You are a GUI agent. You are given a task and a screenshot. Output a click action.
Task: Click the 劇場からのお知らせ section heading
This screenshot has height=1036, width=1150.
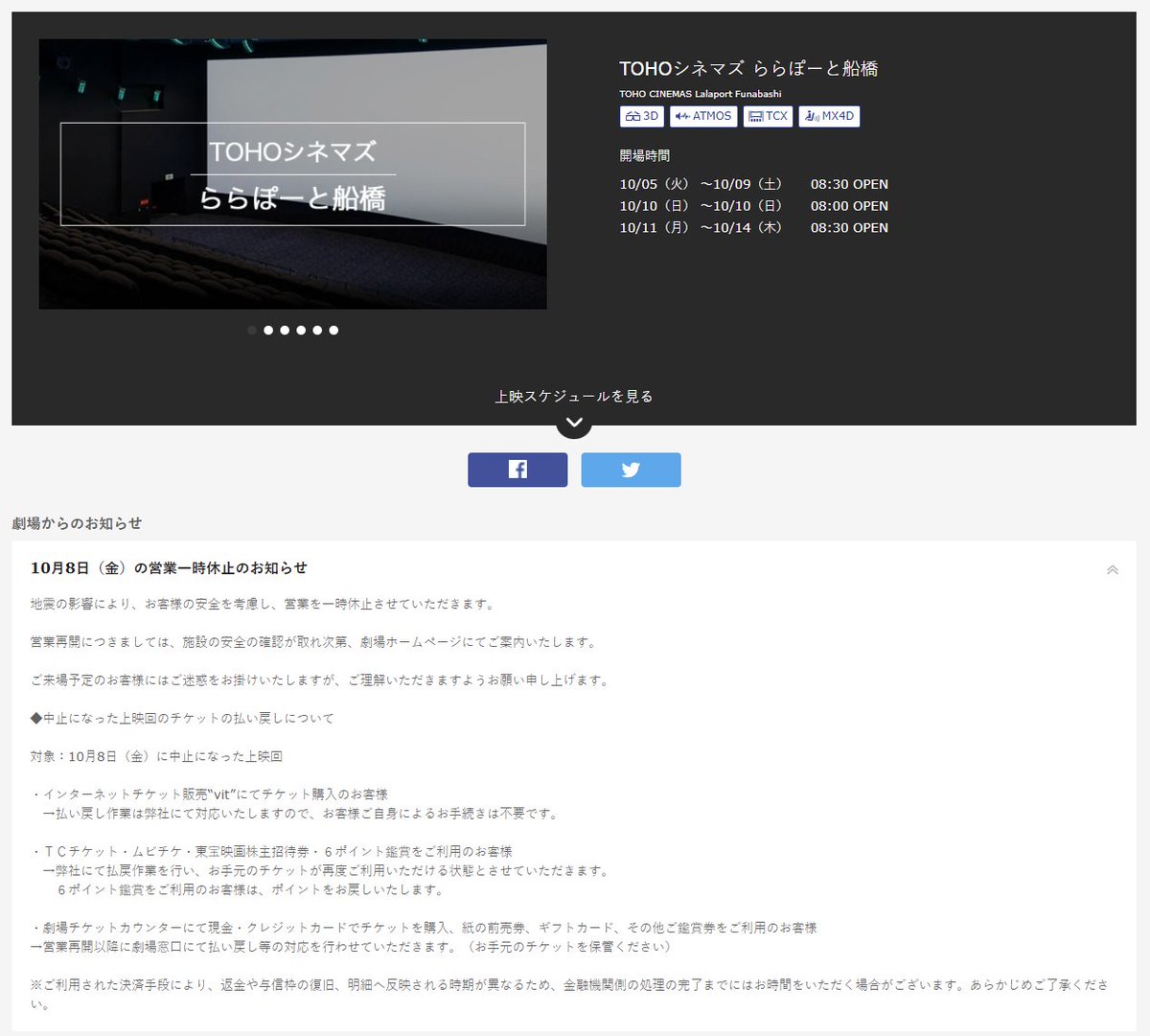pos(77,523)
